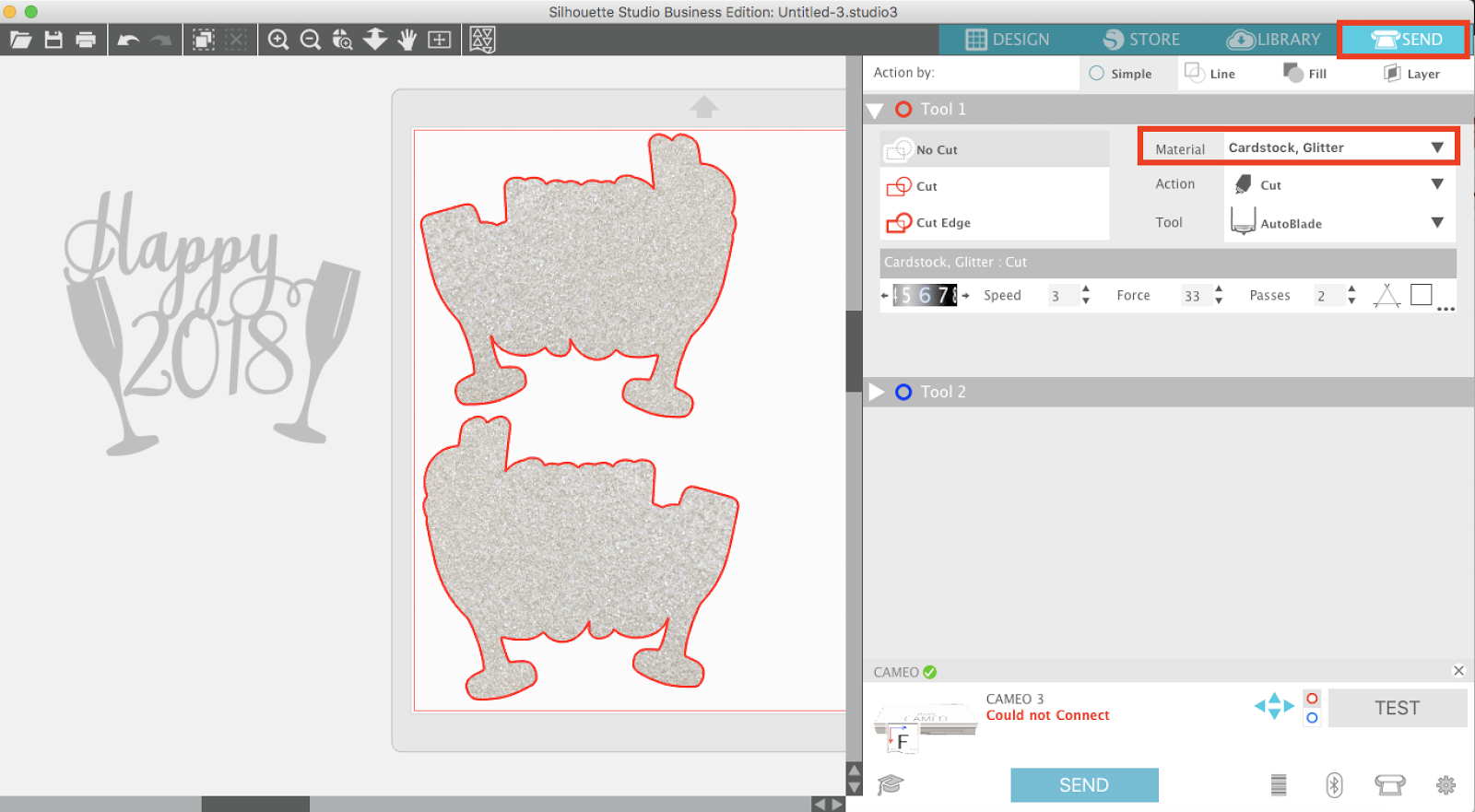
Task: Open the Send panel settings gear
Action: [x=1445, y=784]
